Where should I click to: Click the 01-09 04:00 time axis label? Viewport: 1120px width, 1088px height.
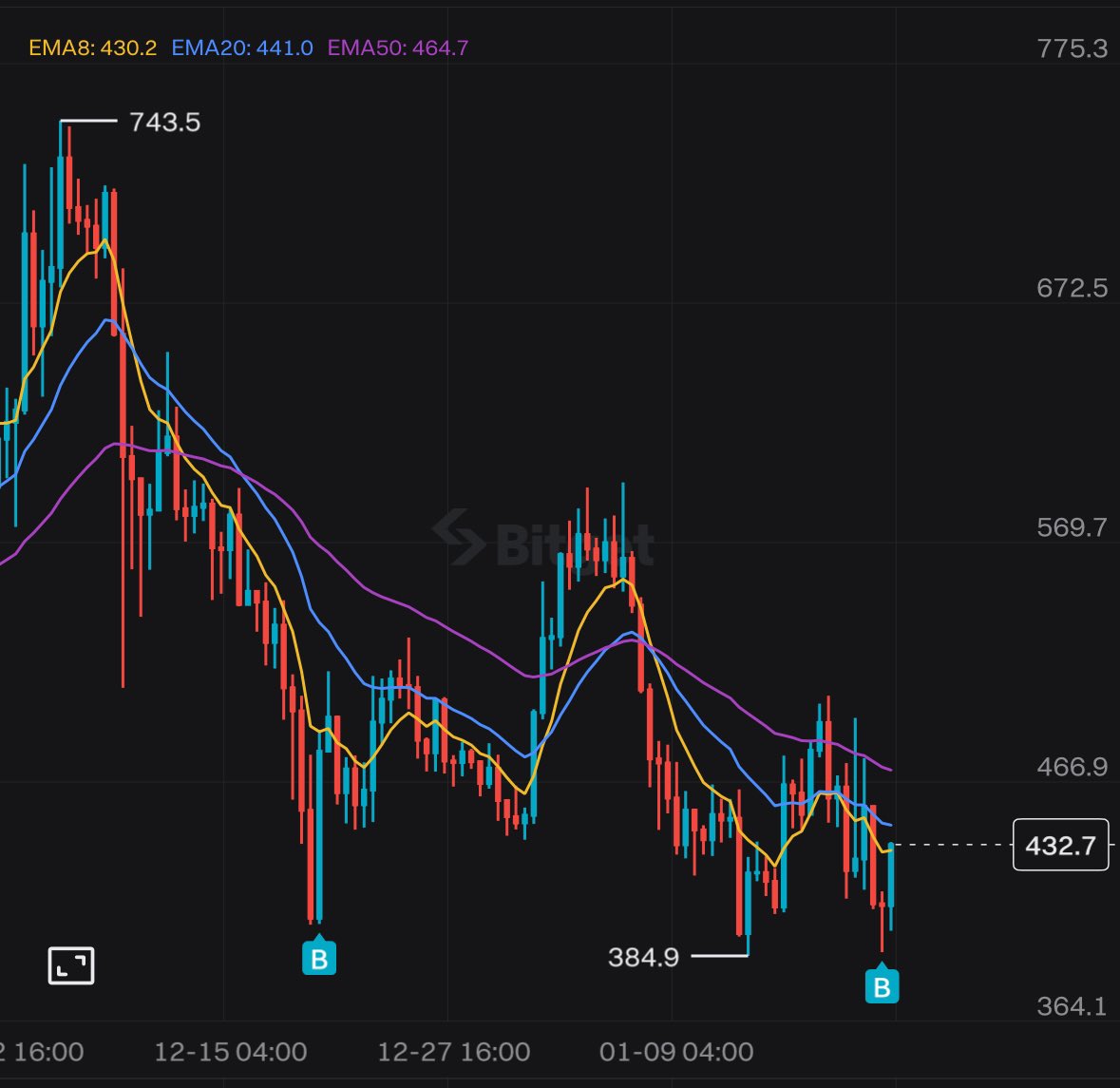(676, 1052)
